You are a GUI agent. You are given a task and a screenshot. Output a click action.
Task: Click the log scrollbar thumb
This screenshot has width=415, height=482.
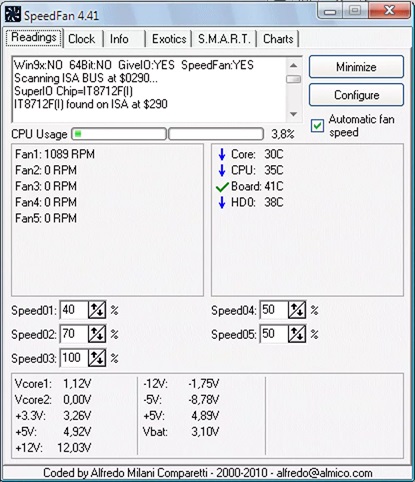[x=293, y=79]
